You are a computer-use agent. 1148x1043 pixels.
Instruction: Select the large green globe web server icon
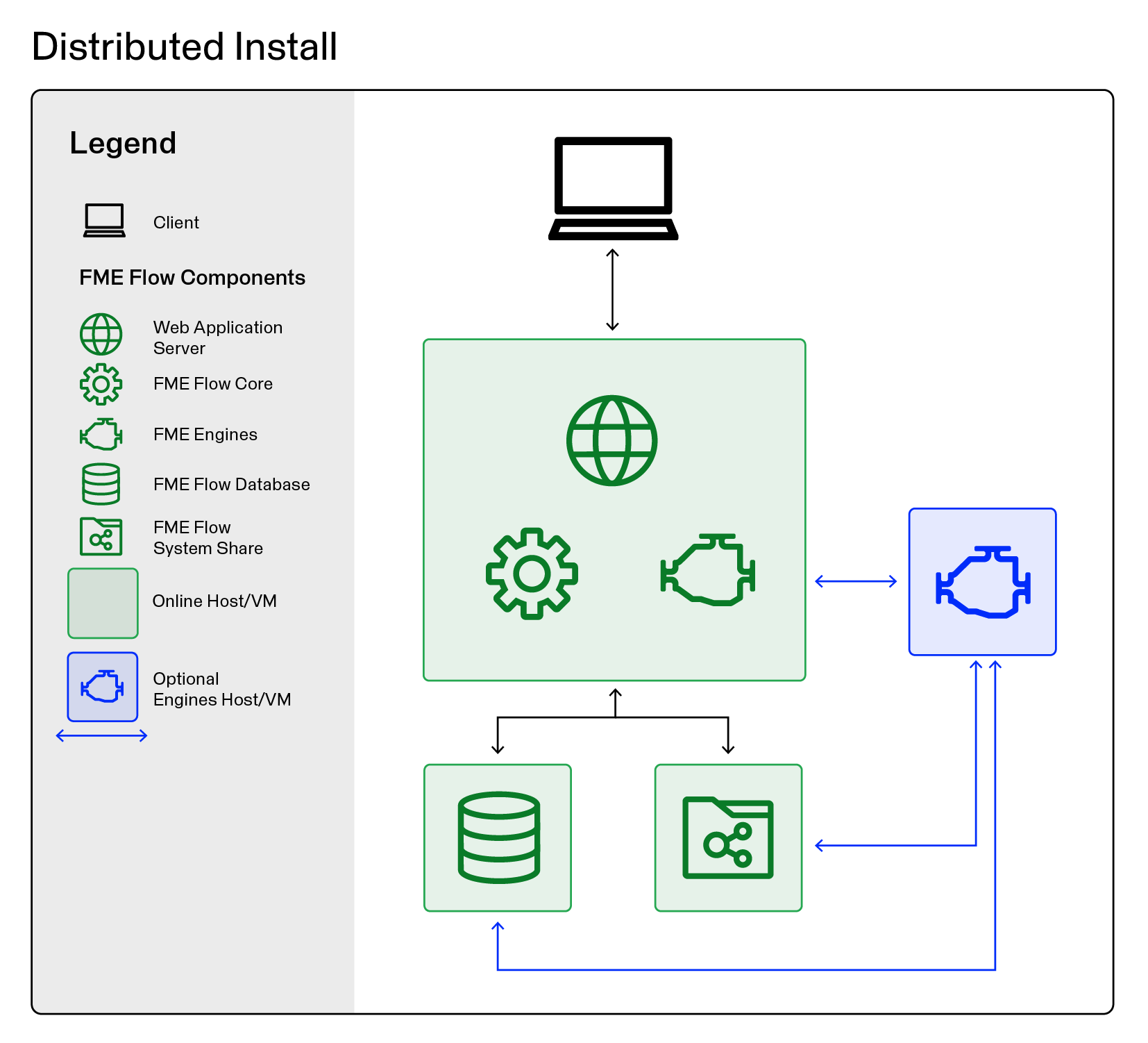click(611, 440)
